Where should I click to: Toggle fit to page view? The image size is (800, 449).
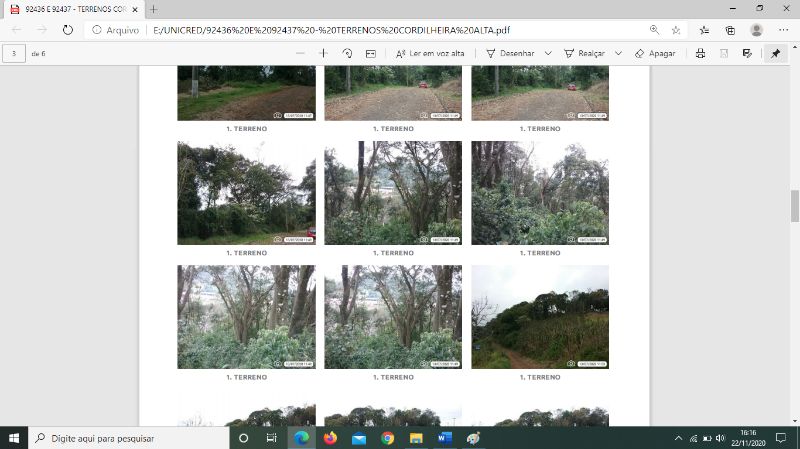[x=371, y=53]
